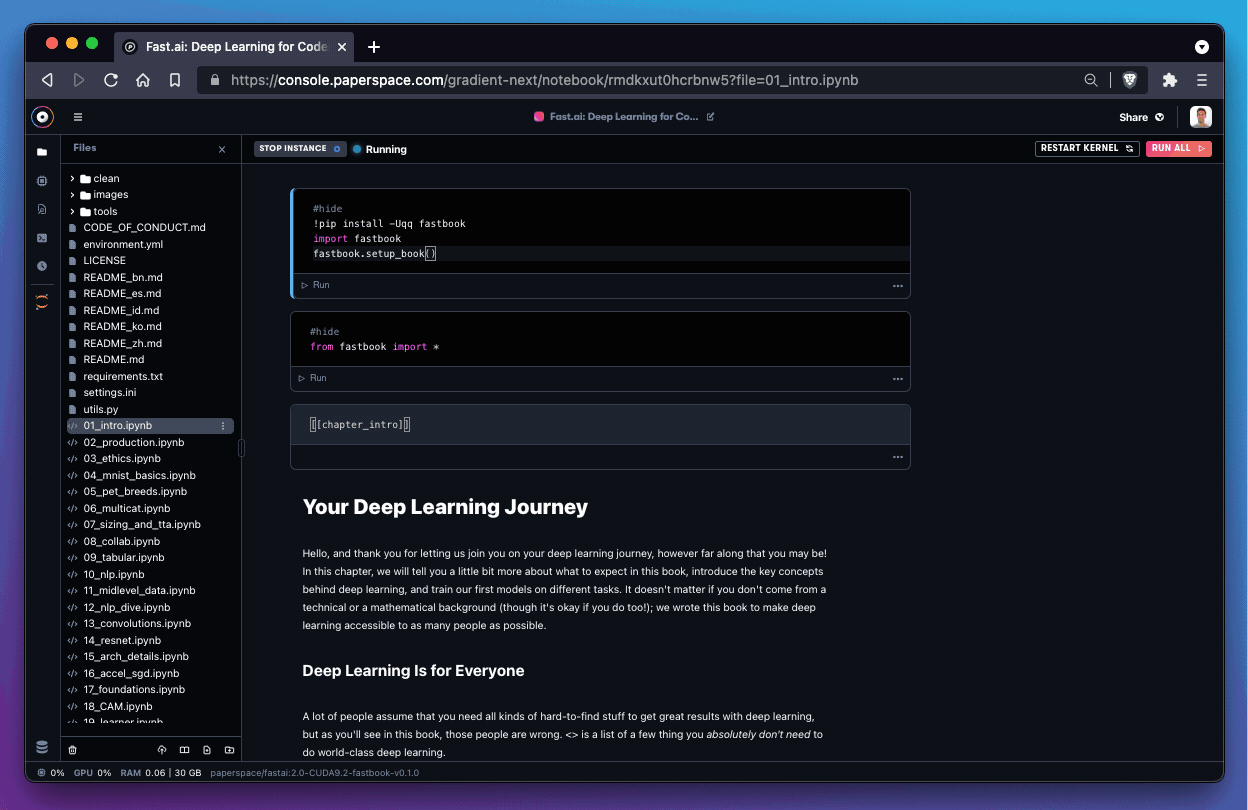Open the datasets storage icon
The height and width of the screenshot is (810, 1248).
click(42, 747)
